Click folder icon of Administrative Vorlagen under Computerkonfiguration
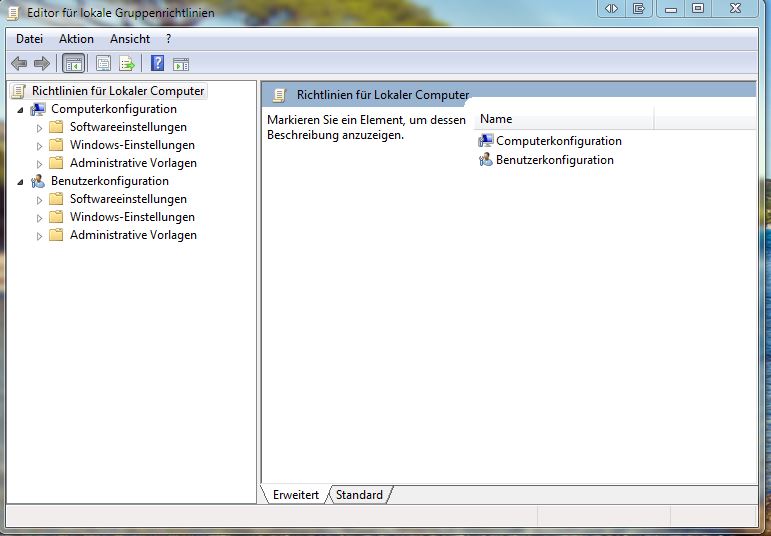771x536 pixels. pyautogui.click(x=57, y=163)
